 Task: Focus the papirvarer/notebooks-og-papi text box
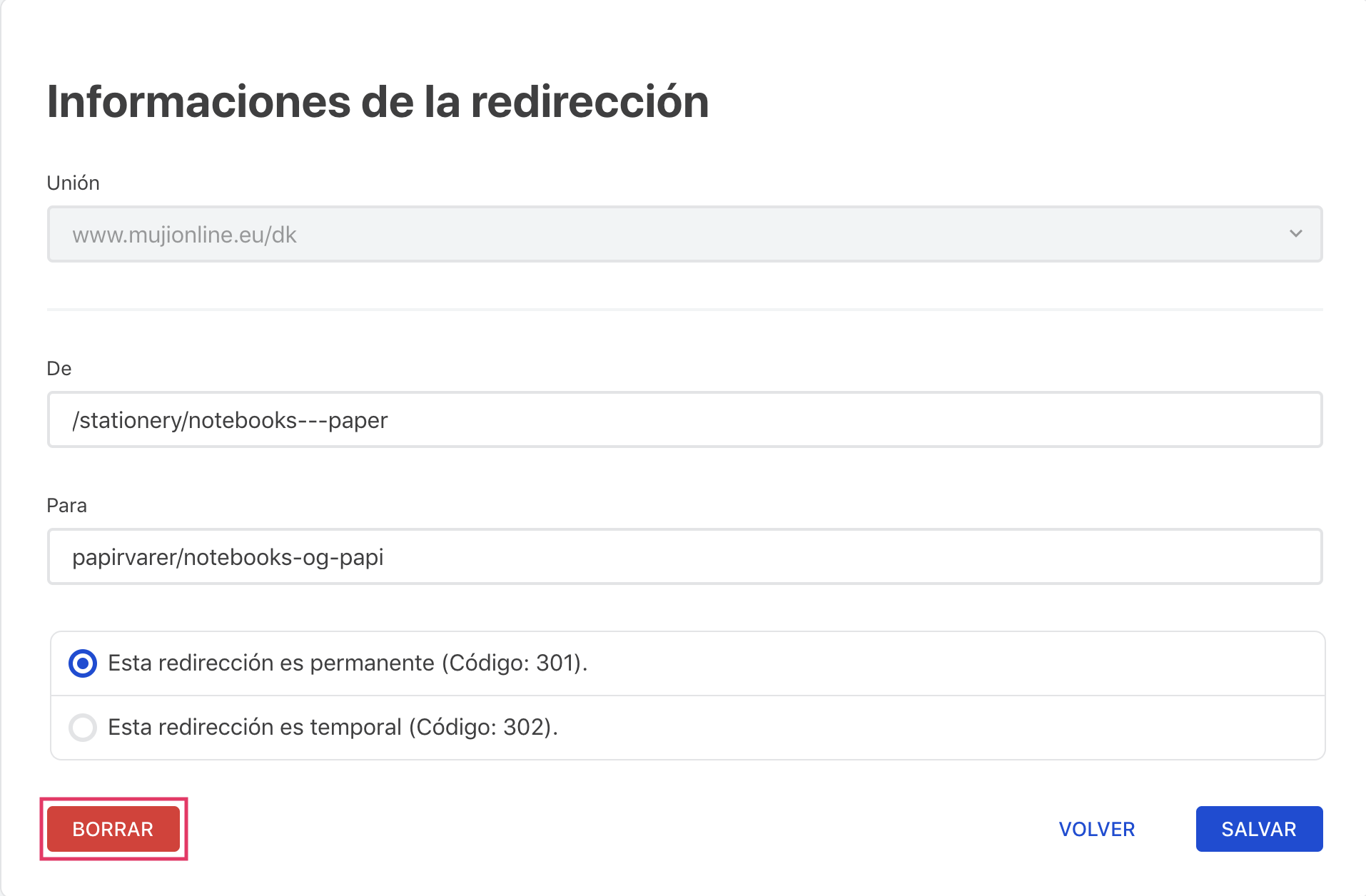pos(683,556)
